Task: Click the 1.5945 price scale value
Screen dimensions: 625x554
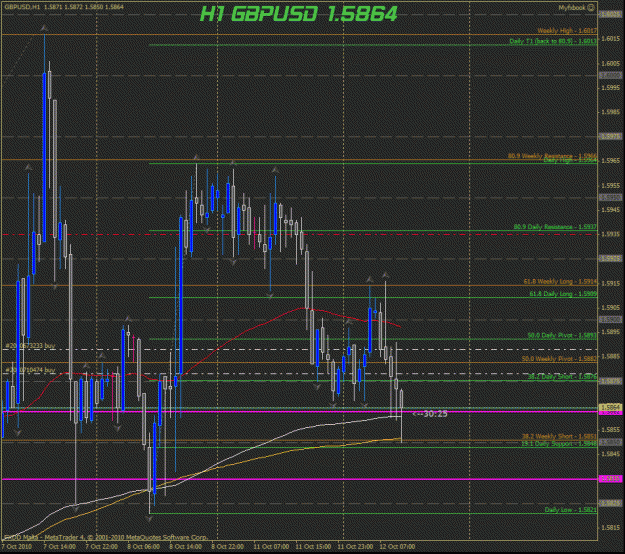Action: click(610, 210)
